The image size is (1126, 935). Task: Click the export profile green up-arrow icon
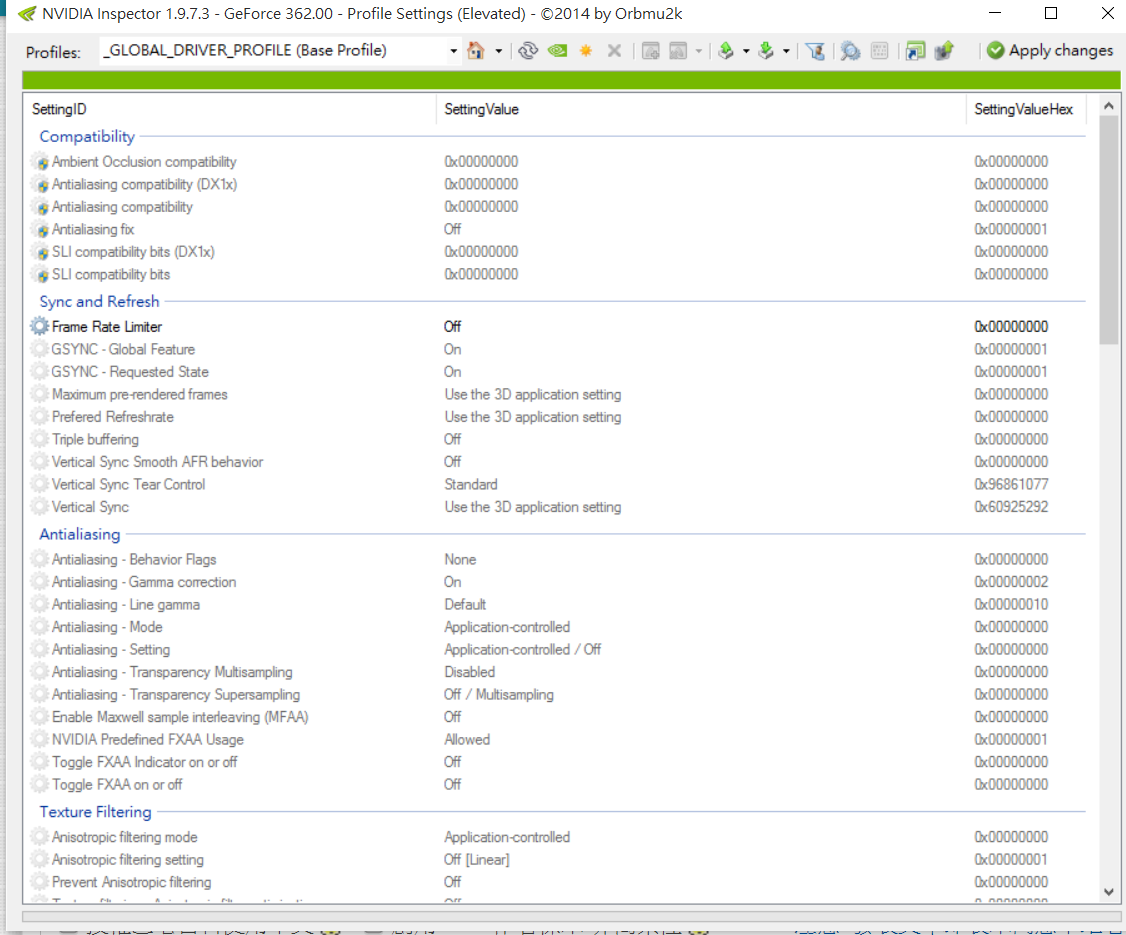coord(726,50)
